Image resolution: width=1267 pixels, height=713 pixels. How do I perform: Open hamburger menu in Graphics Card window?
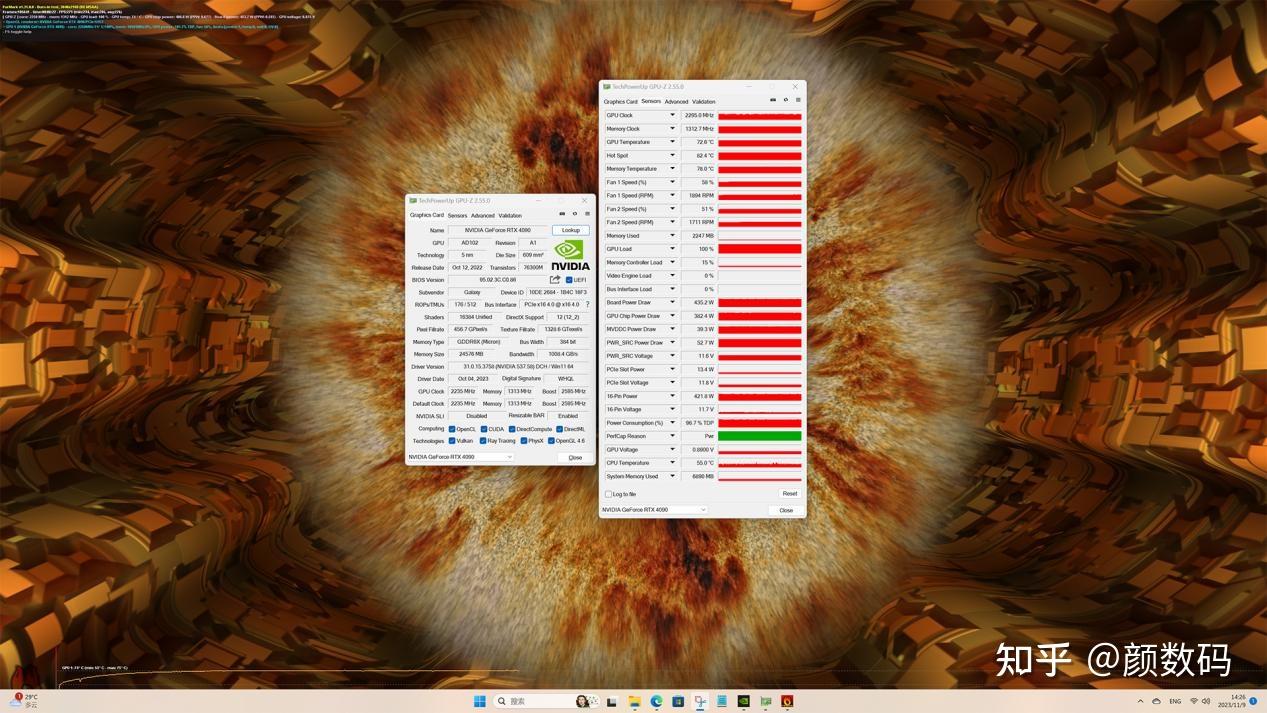(x=587, y=214)
